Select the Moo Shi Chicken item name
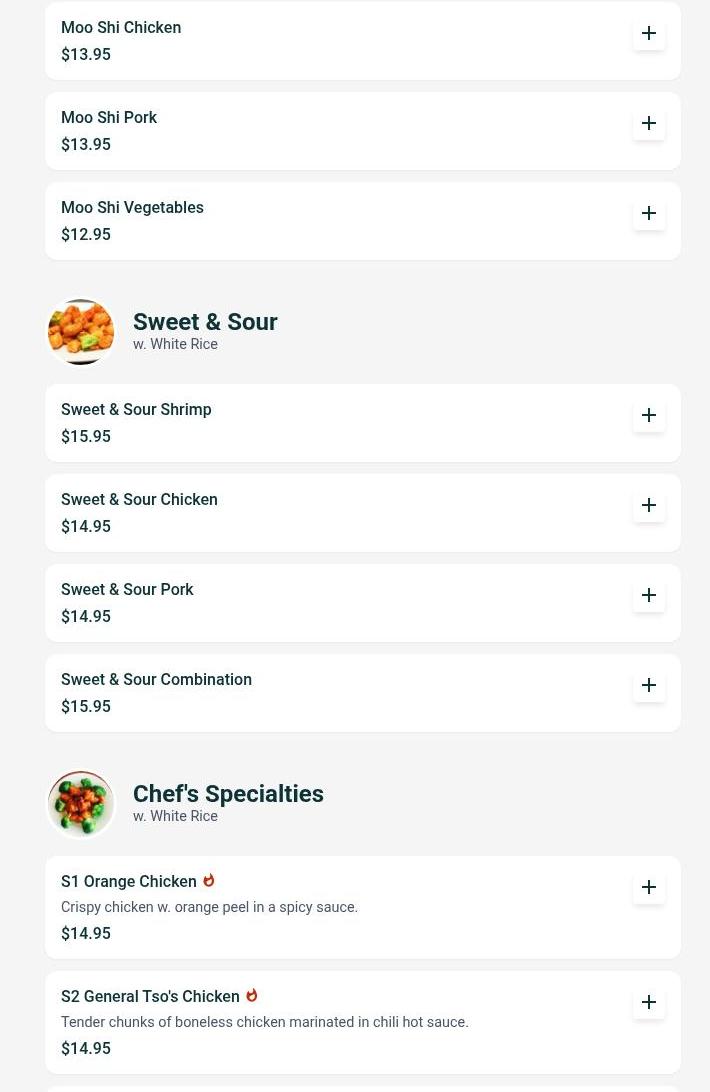Image resolution: width=710 pixels, height=1092 pixels. coord(121,27)
